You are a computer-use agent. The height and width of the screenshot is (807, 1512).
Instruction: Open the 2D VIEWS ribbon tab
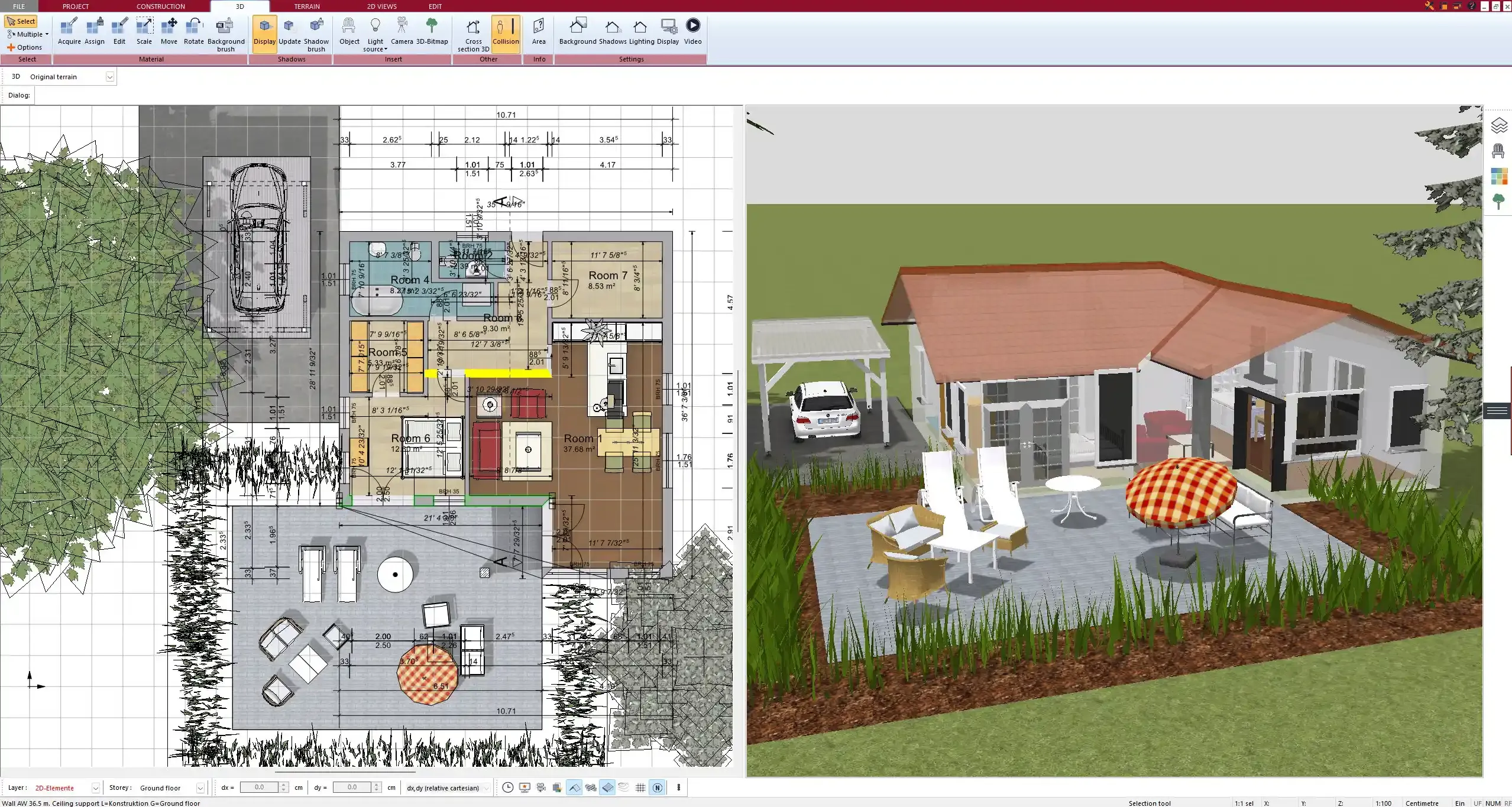(380, 6)
